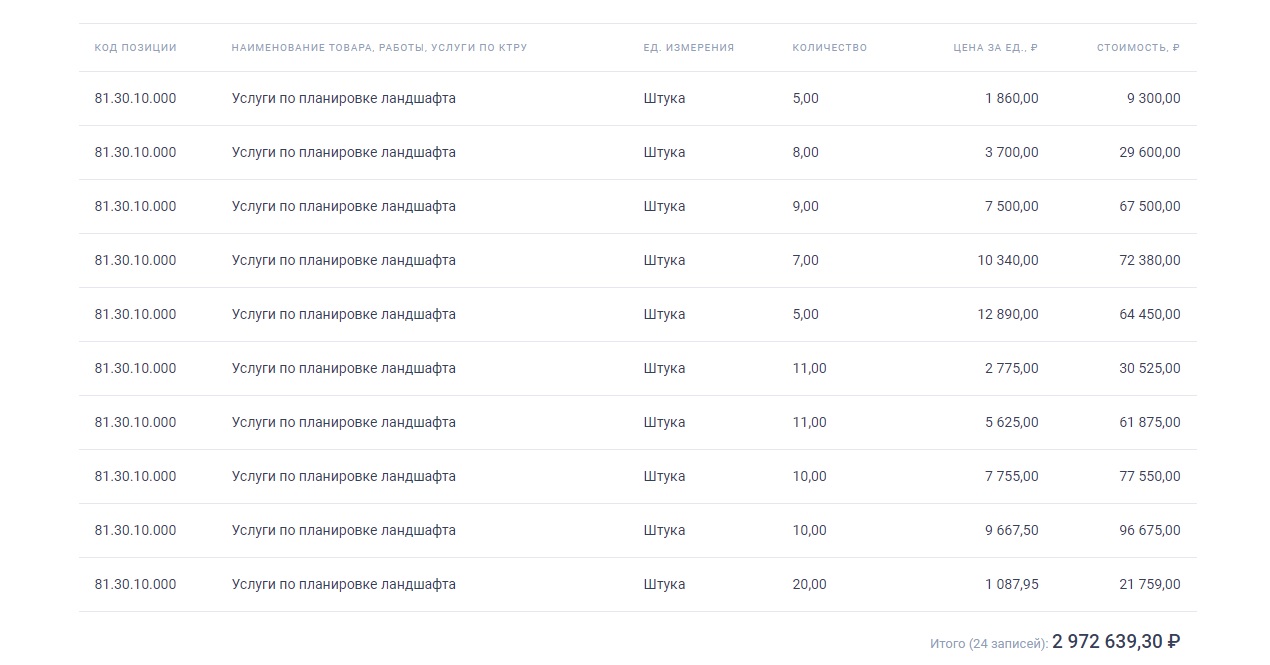Click the 'Код позиции' column header
This screenshot has width=1270, height=665.
(x=135, y=48)
